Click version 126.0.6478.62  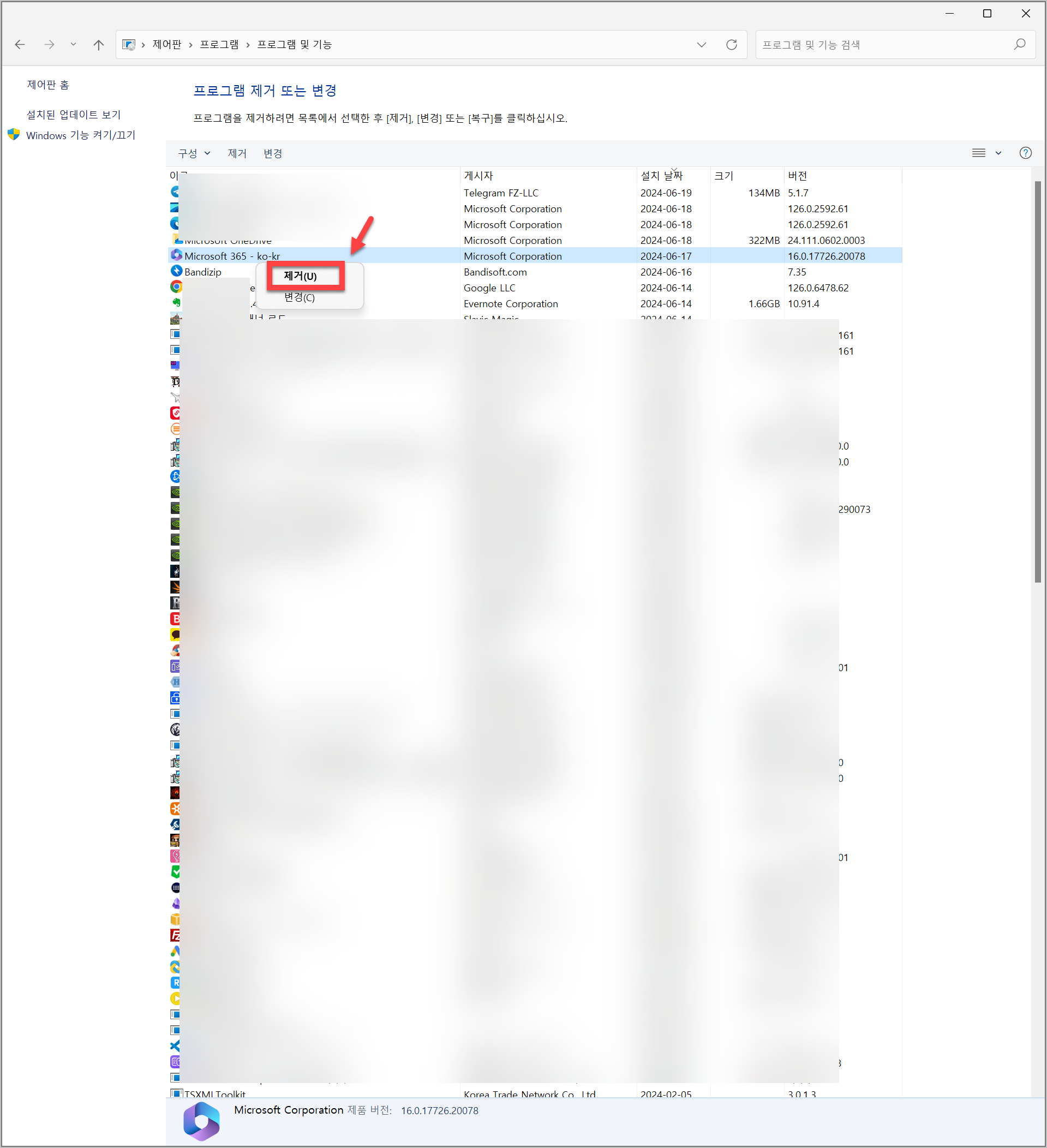(x=818, y=288)
